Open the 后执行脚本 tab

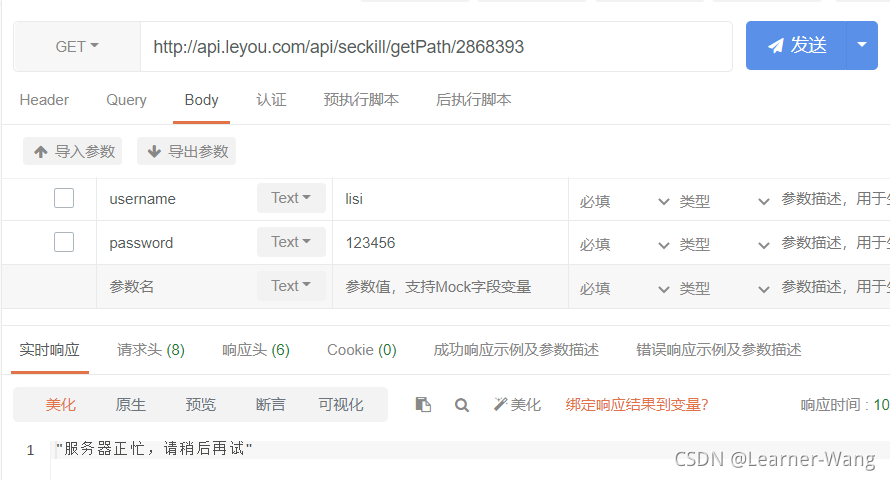point(473,100)
